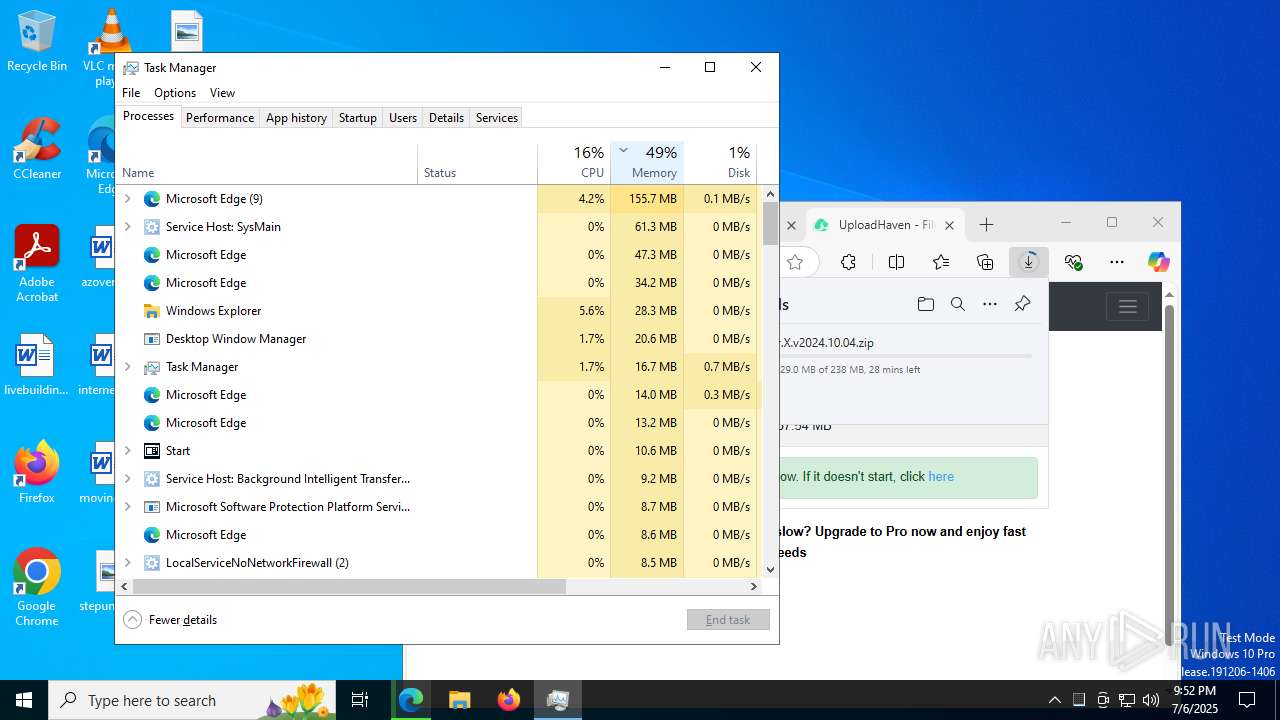Expand Service Host: SysMain row
This screenshot has width=1280, height=720.
coord(127,227)
